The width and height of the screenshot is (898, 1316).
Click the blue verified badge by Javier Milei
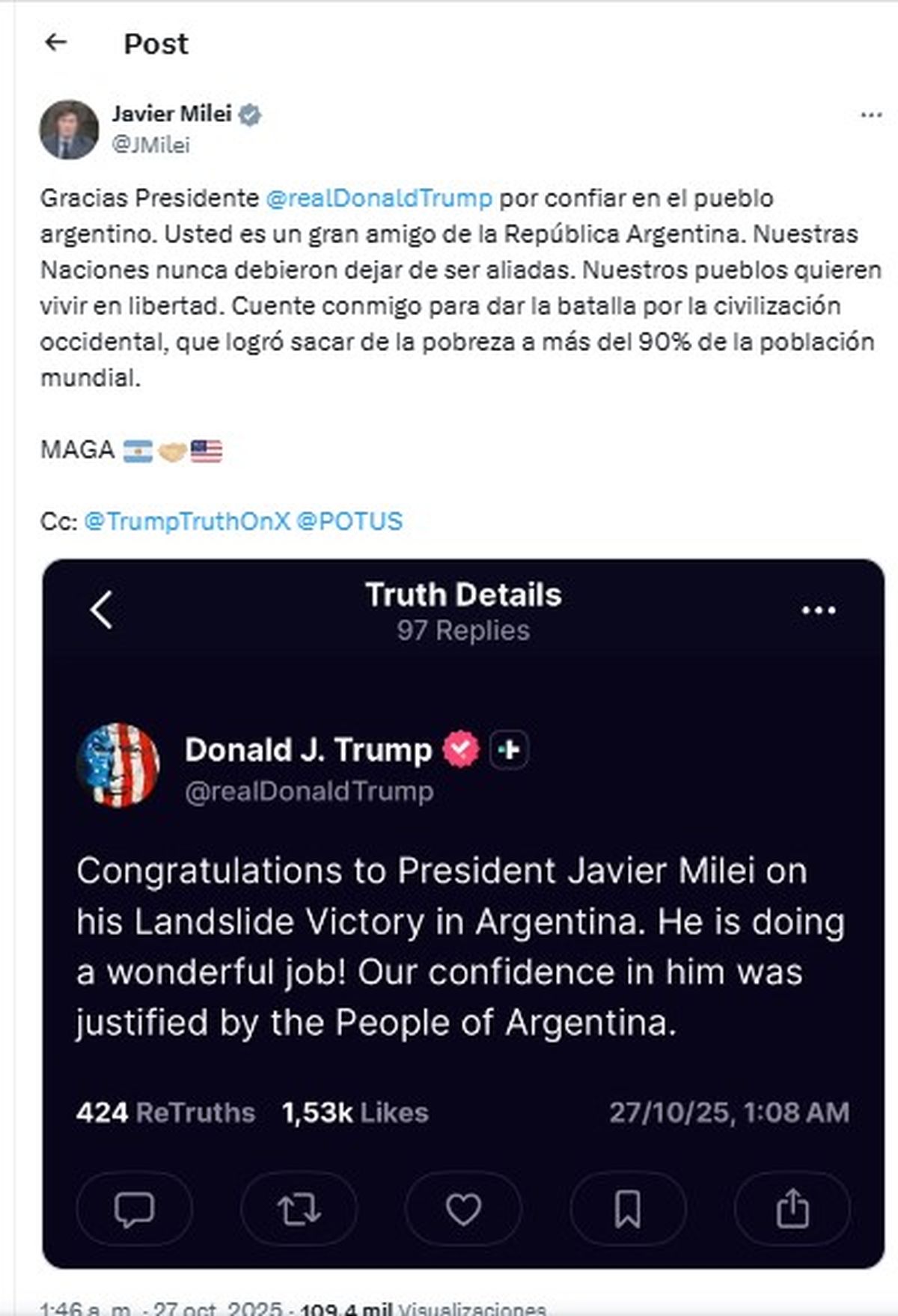click(250, 115)
